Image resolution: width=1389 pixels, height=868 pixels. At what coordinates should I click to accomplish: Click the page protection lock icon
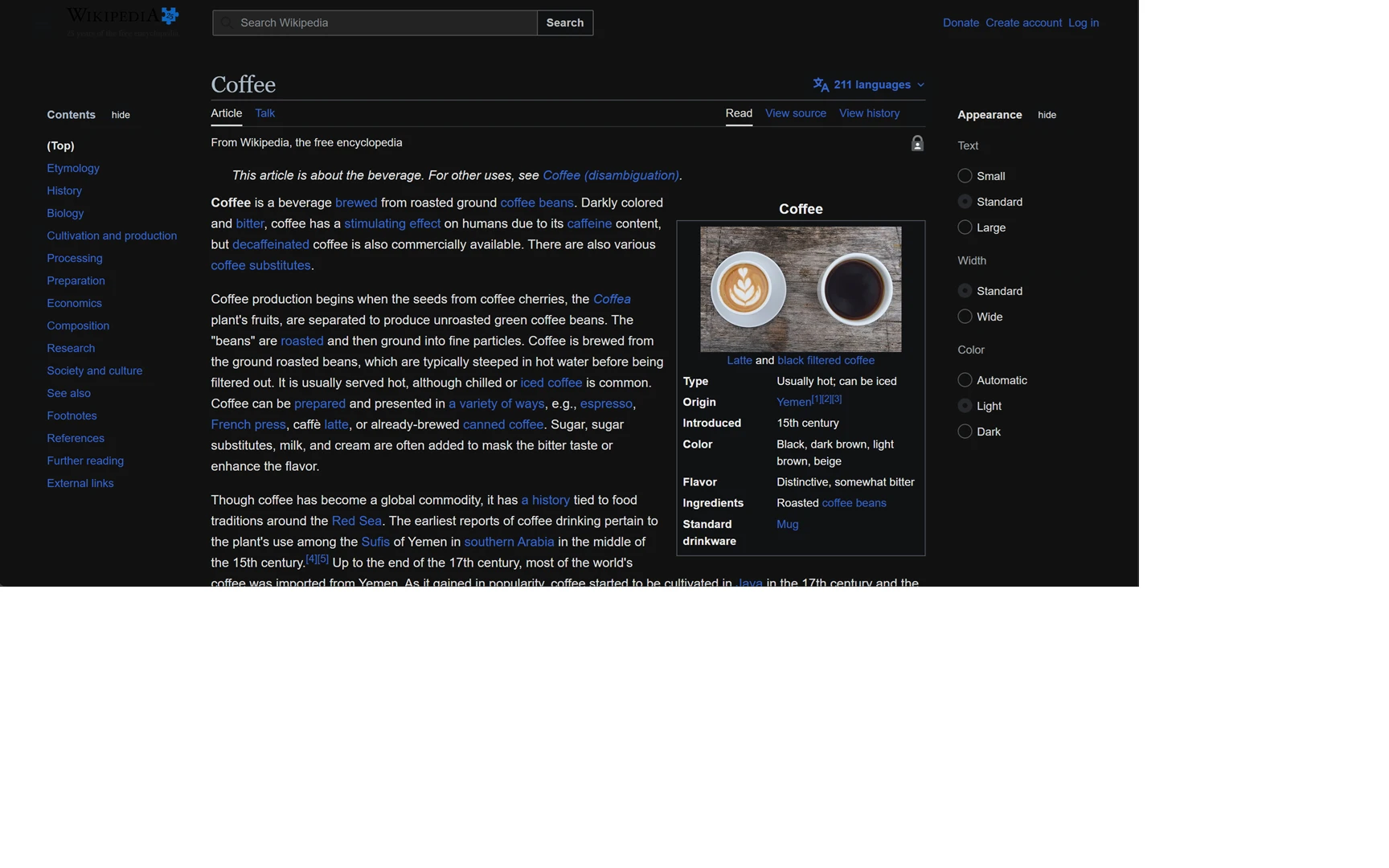(x=917, y=143)
